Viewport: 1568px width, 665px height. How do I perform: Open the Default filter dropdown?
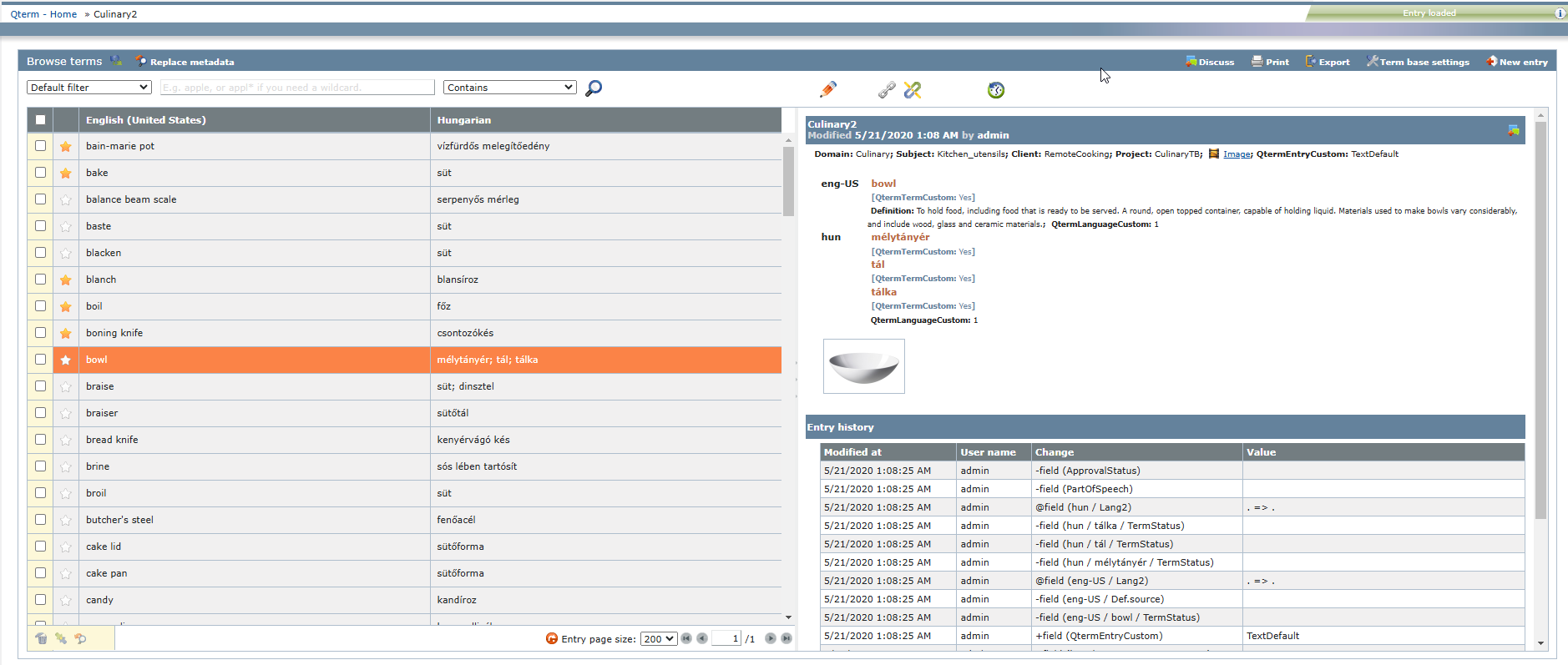pyautogui.click(x=89, y=88)
